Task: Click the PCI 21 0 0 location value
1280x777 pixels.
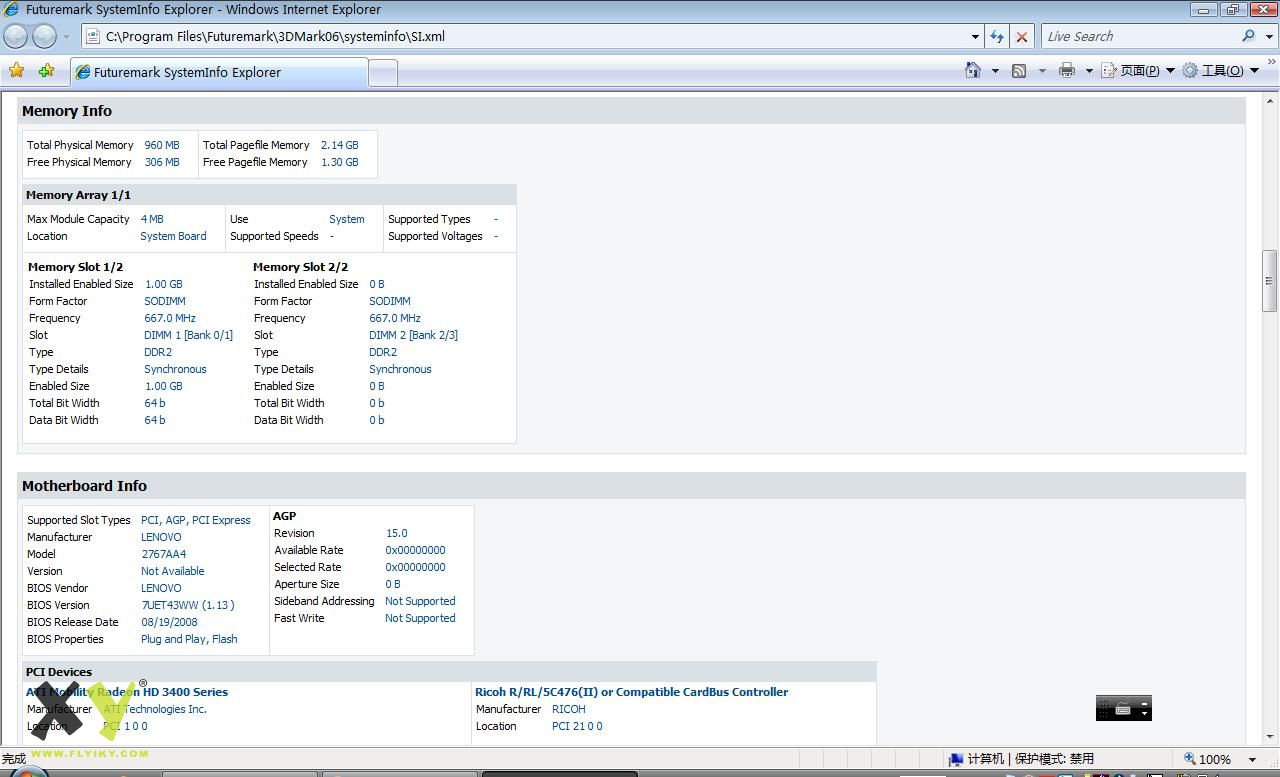Action: (577, 726)
